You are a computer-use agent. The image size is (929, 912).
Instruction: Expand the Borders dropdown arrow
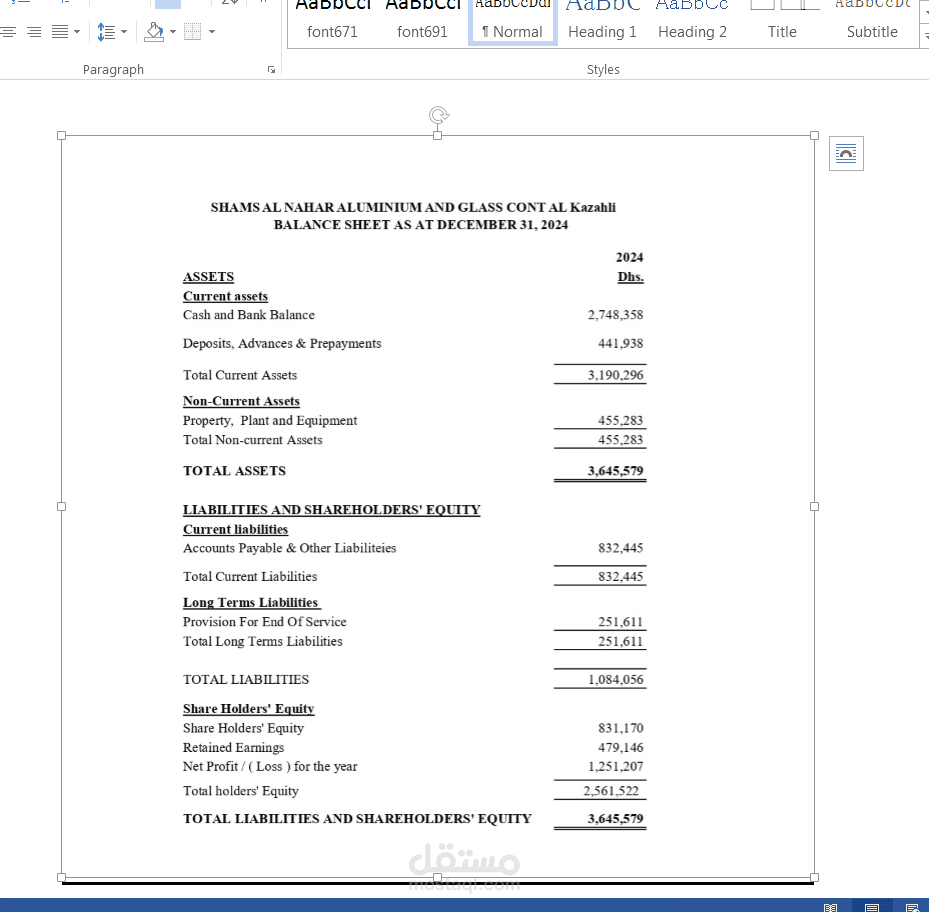click(x=212, y=32)
